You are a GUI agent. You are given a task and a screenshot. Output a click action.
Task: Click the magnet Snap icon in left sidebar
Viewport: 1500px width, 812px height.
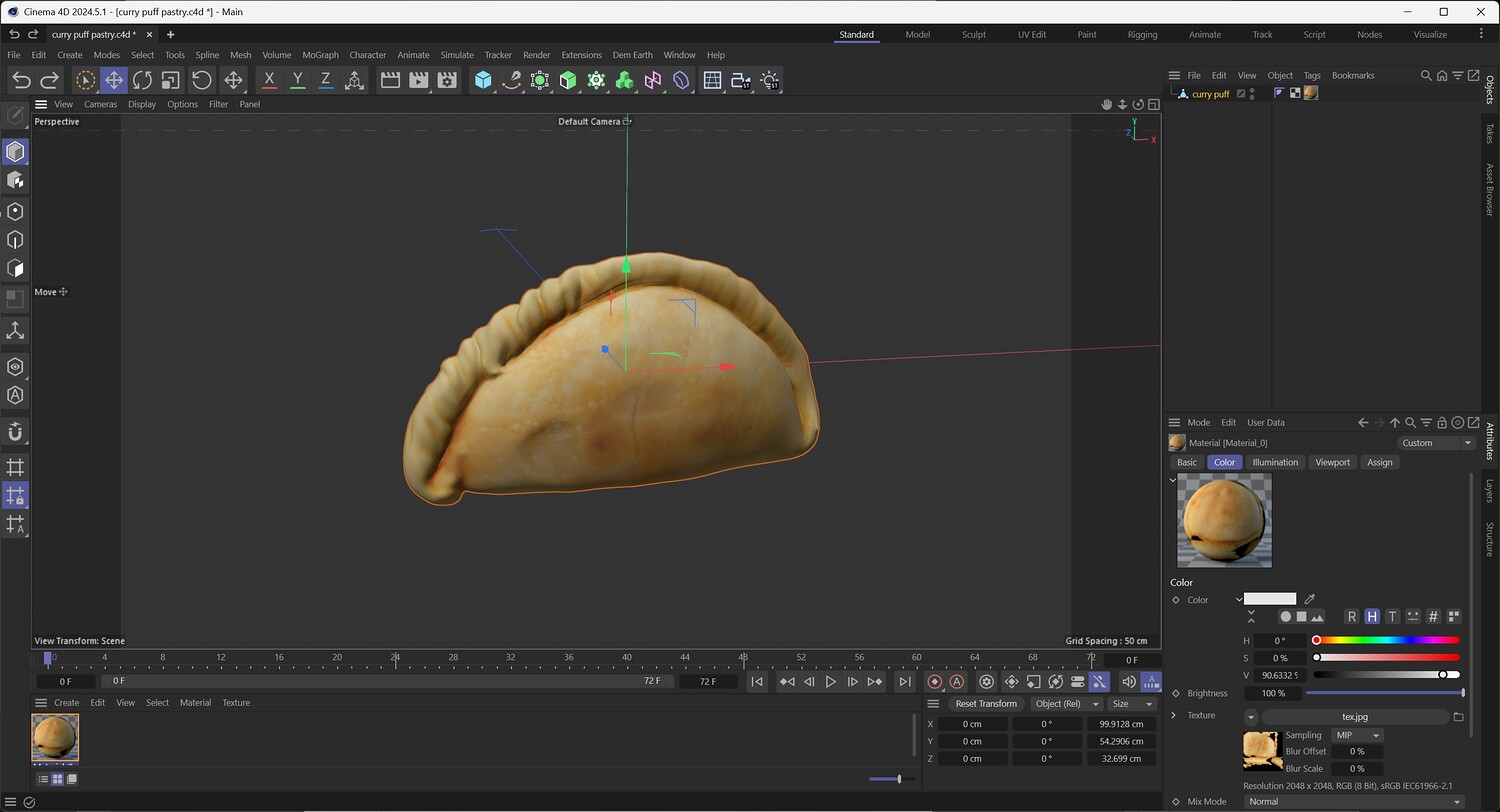(15, 432)
